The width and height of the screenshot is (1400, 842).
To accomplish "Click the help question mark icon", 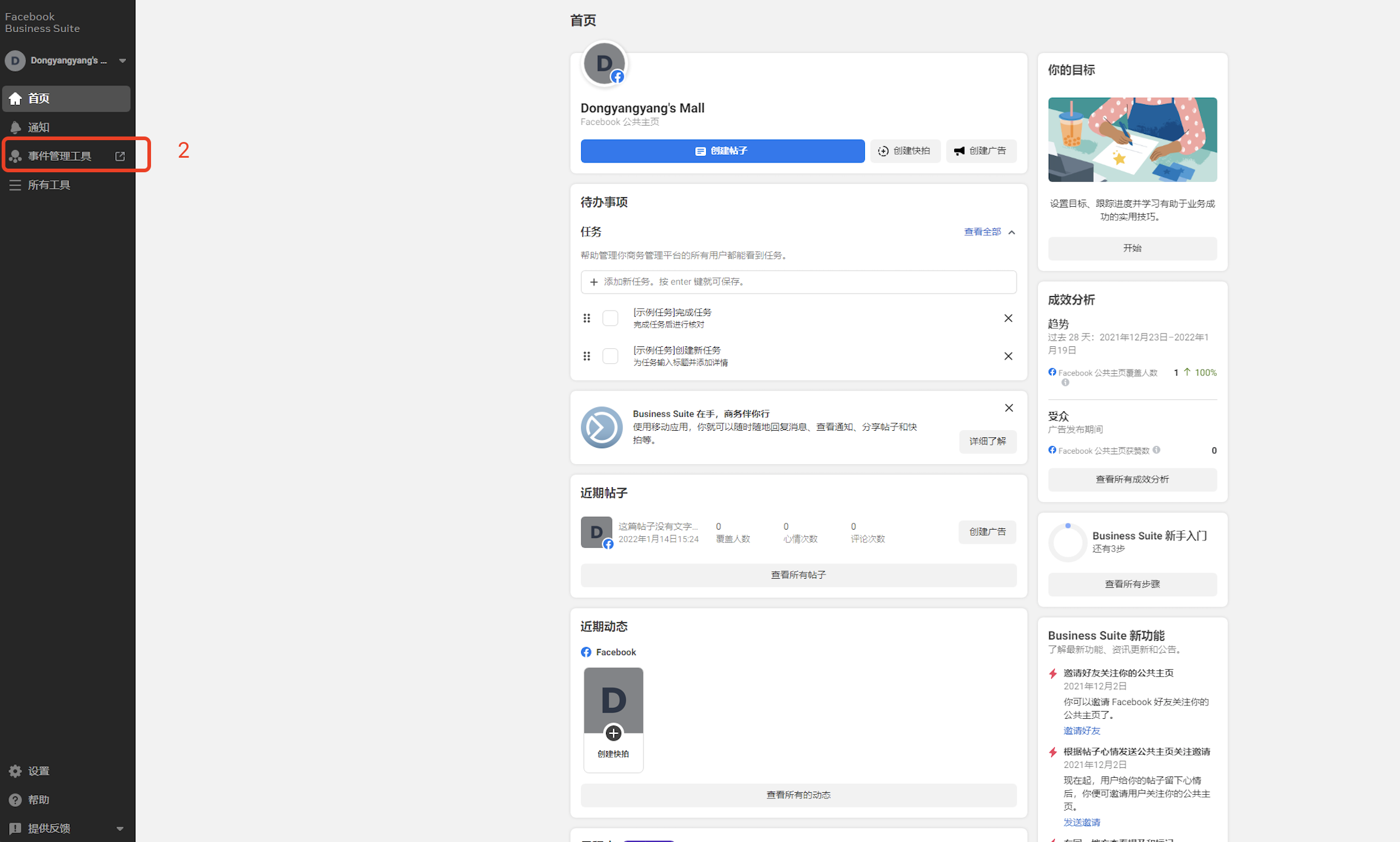I will click(x=15, y=800).
